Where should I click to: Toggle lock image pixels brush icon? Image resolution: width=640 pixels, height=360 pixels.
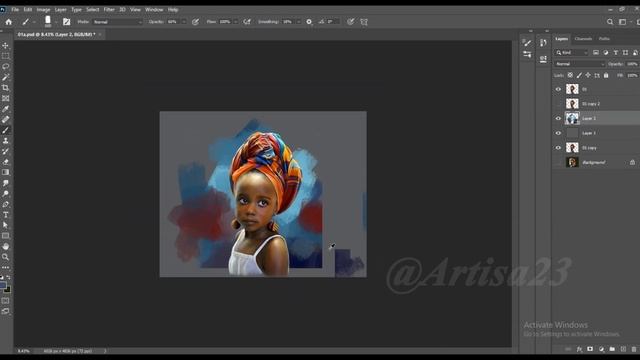click(x=579, y=76)
